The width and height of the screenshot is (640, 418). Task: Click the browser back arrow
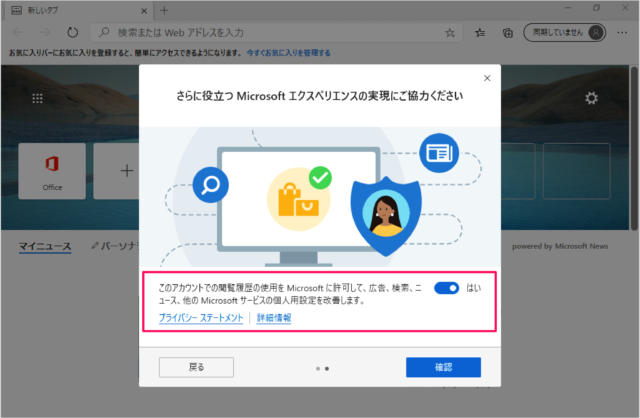pyautogui.click(x=18, y=32)
